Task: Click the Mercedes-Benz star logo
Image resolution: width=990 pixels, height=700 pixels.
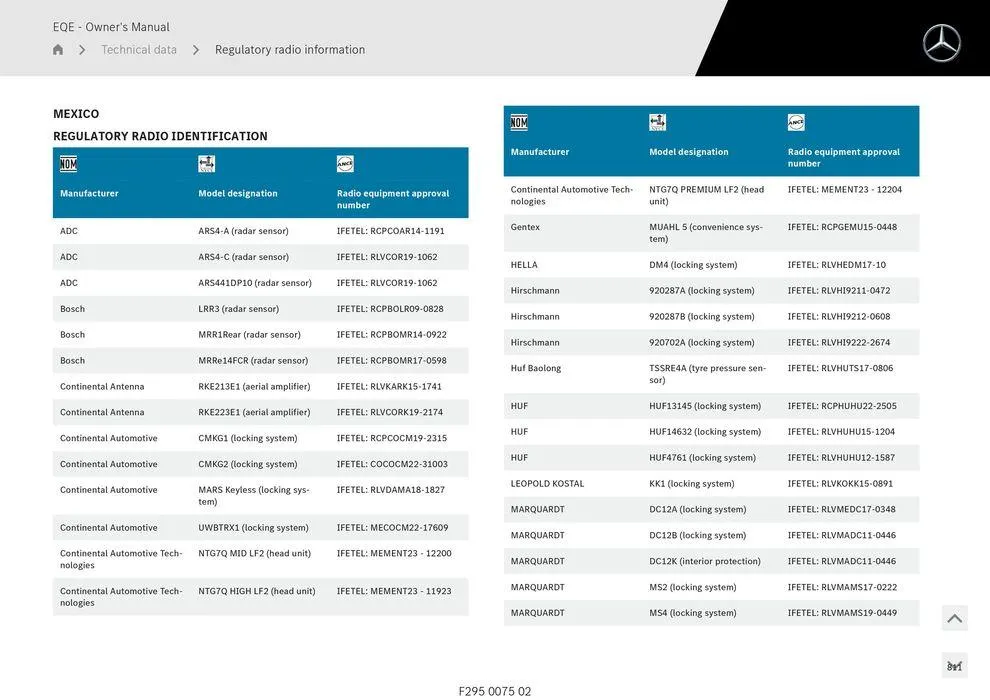Action: [x=941, y=43]
